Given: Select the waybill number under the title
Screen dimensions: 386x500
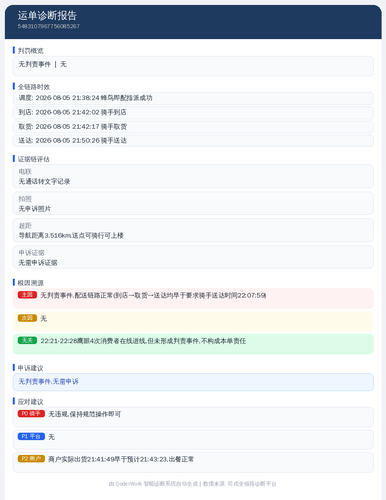Looking at the screenshot, I should (49, 26).
